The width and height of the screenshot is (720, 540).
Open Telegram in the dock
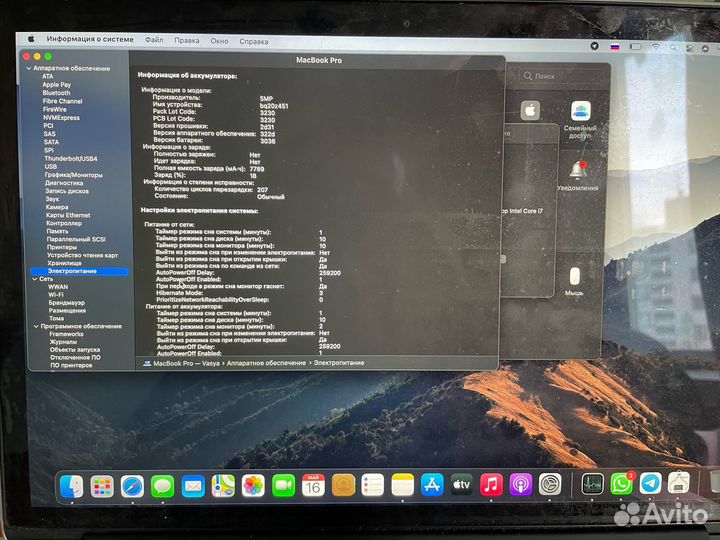coord(650,484)
